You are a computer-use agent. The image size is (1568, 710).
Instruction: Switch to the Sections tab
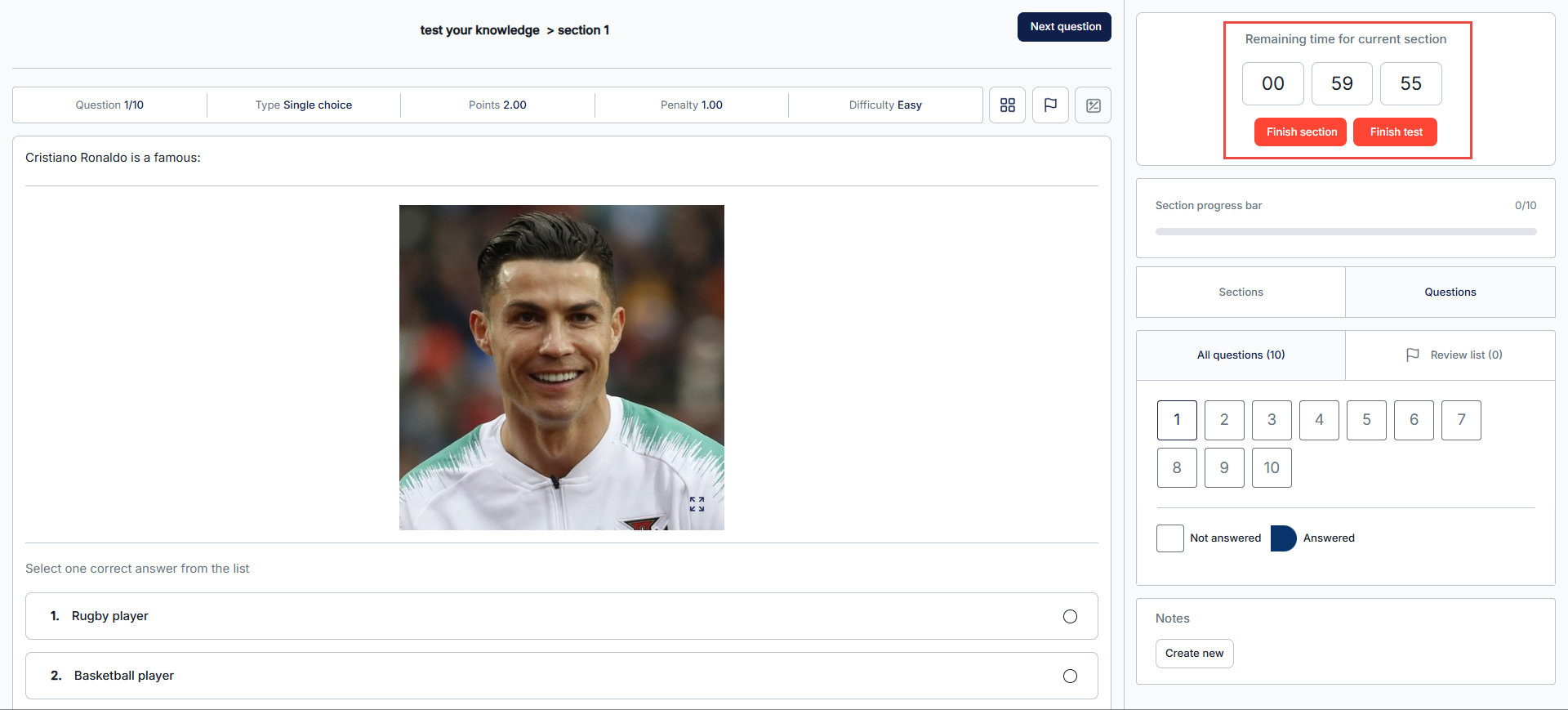pos(1241,292)
